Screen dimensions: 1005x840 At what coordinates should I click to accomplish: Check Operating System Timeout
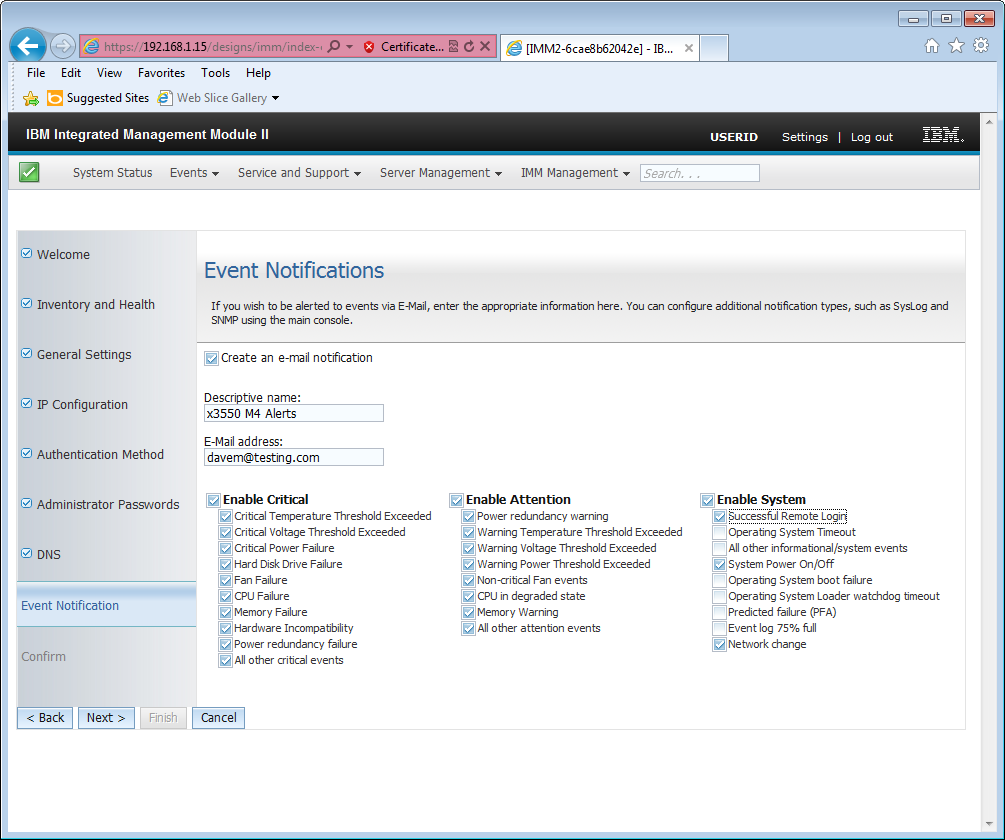(719, 532)
